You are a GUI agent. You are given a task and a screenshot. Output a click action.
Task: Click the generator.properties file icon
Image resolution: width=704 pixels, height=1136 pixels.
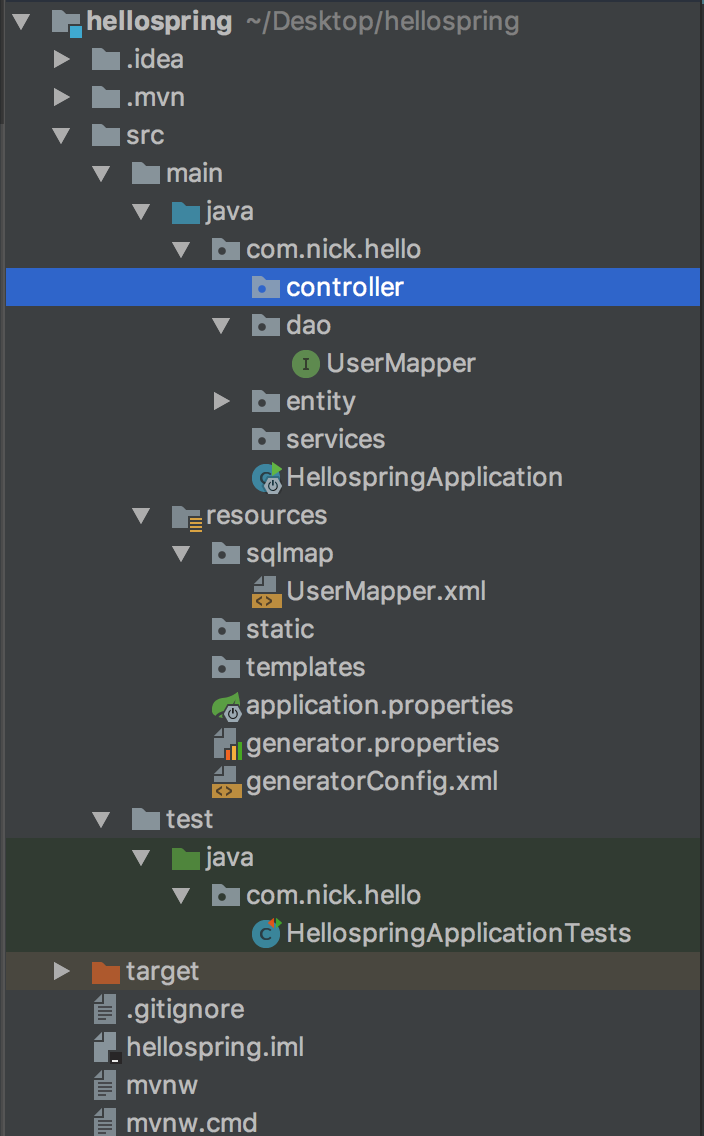pyautogui.click(x=227, y=744)
